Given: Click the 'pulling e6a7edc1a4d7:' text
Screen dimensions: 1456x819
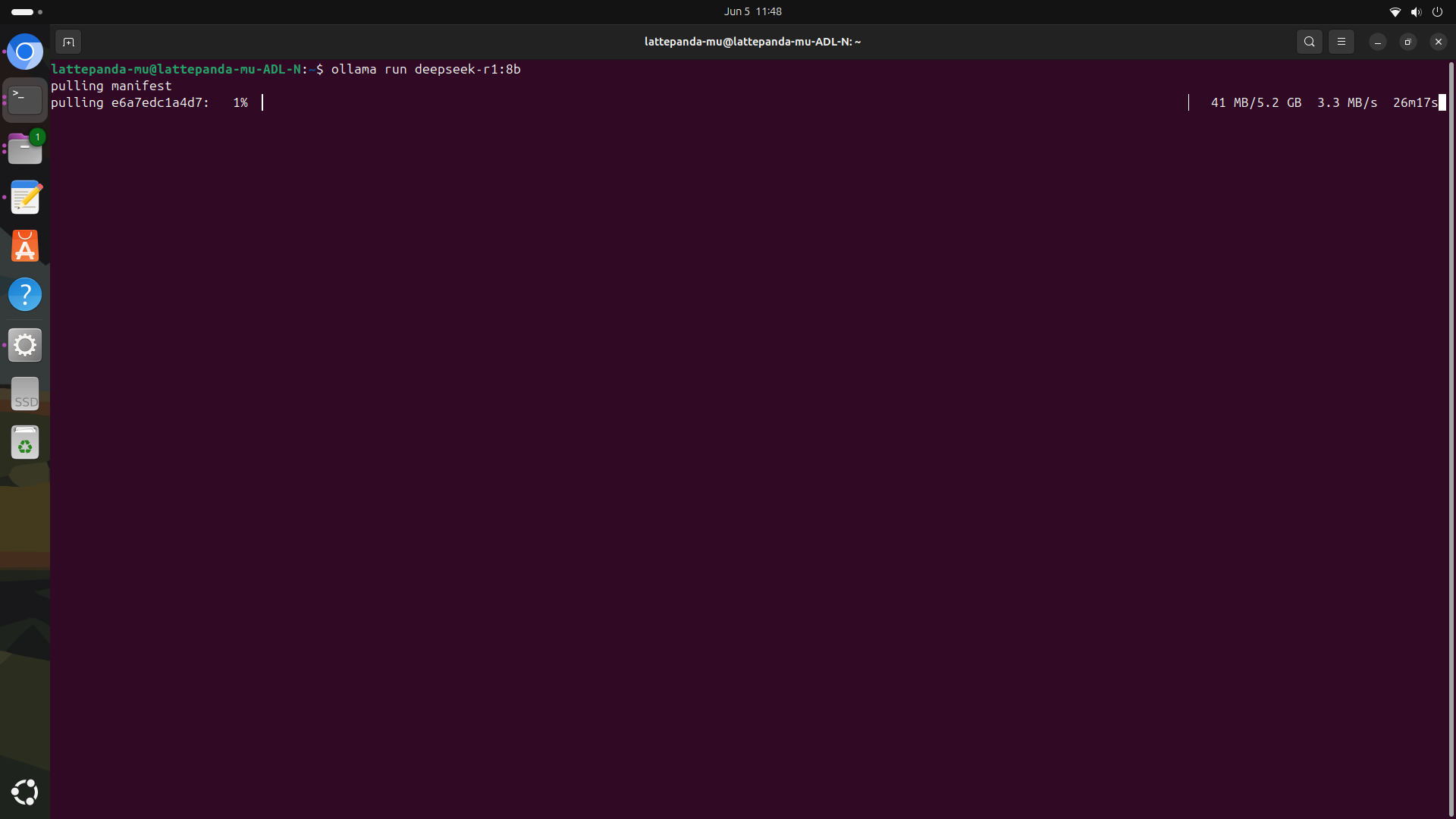Looking at the screenshot, I should [x=130, y=102].
